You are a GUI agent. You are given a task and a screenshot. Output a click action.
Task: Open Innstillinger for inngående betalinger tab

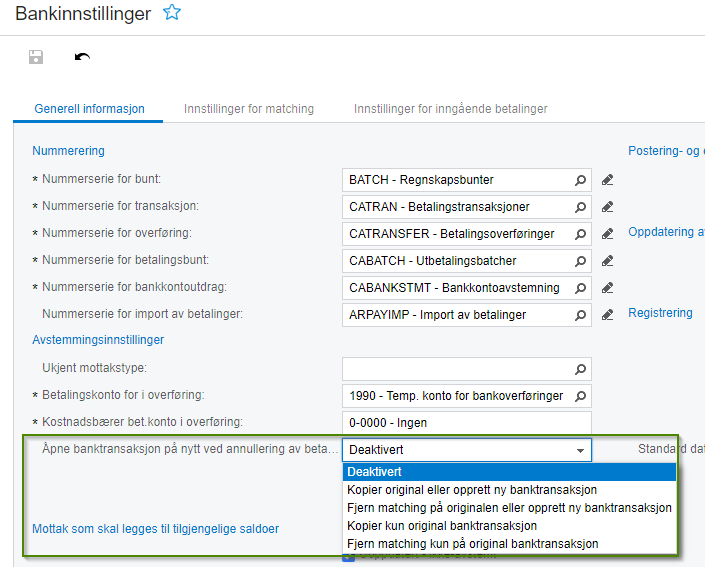click(450, 109)
